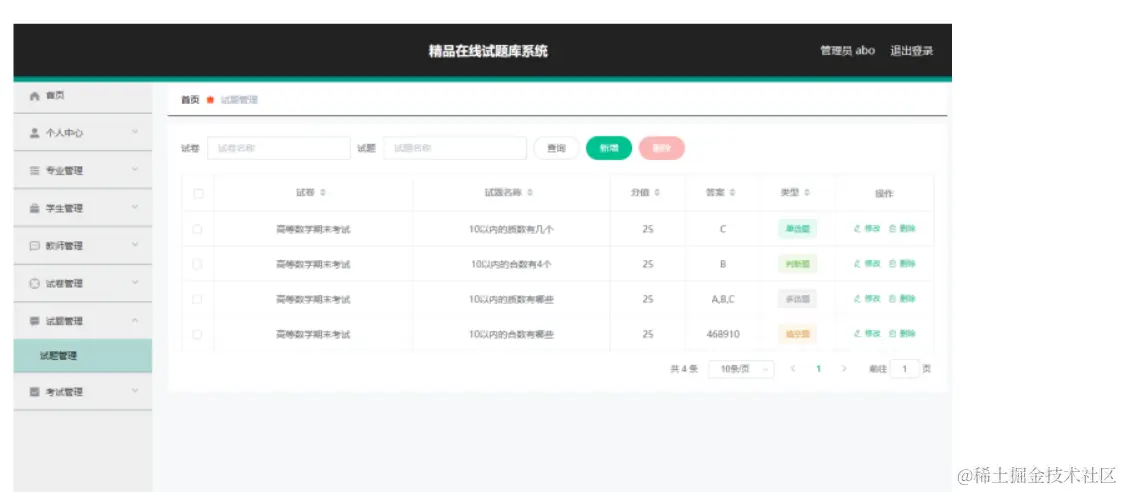Click 退出登录 to log out
1123x492 pixels.
(x=912, y=51)
